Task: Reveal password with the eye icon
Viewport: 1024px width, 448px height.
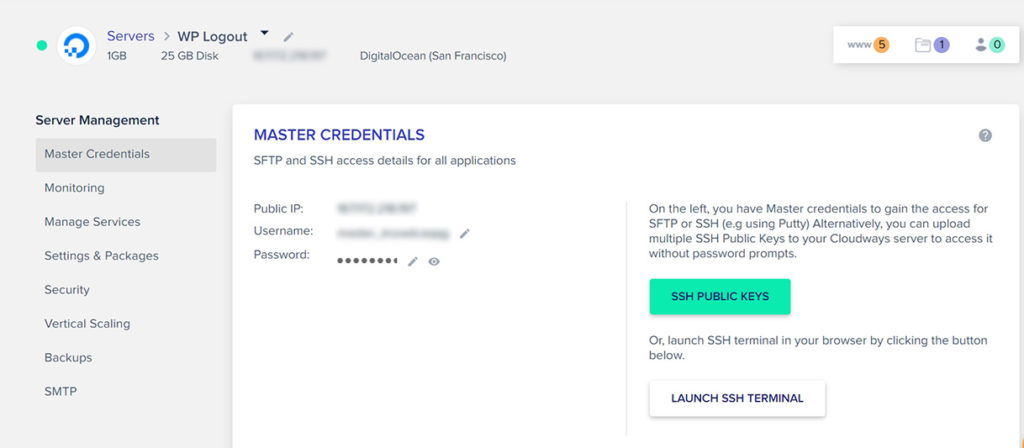Action: 434,261
